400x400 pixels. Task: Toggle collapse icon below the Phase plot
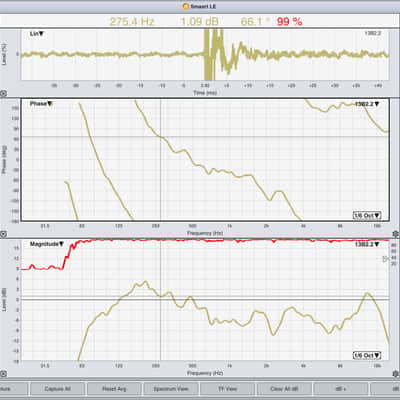pyautogui.click(x=3, y=234)
